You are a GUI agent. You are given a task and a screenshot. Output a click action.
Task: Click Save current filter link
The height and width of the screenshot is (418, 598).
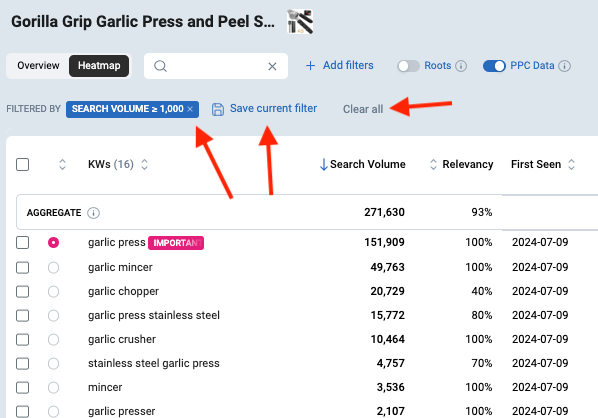coord(273,108)
